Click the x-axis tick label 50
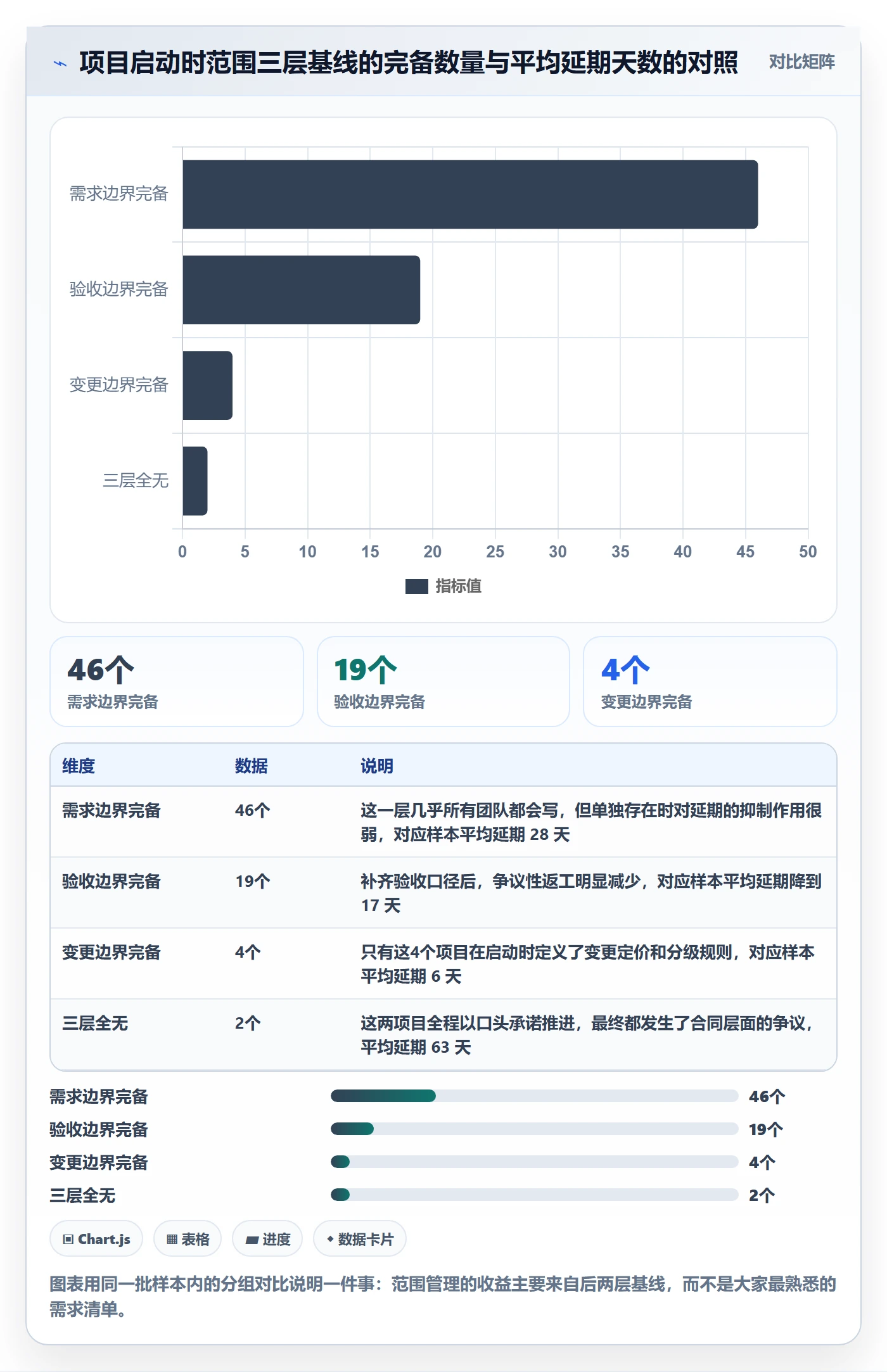Image resolution: width=887 pixels, height=1372 pixels. pos(808,552)
